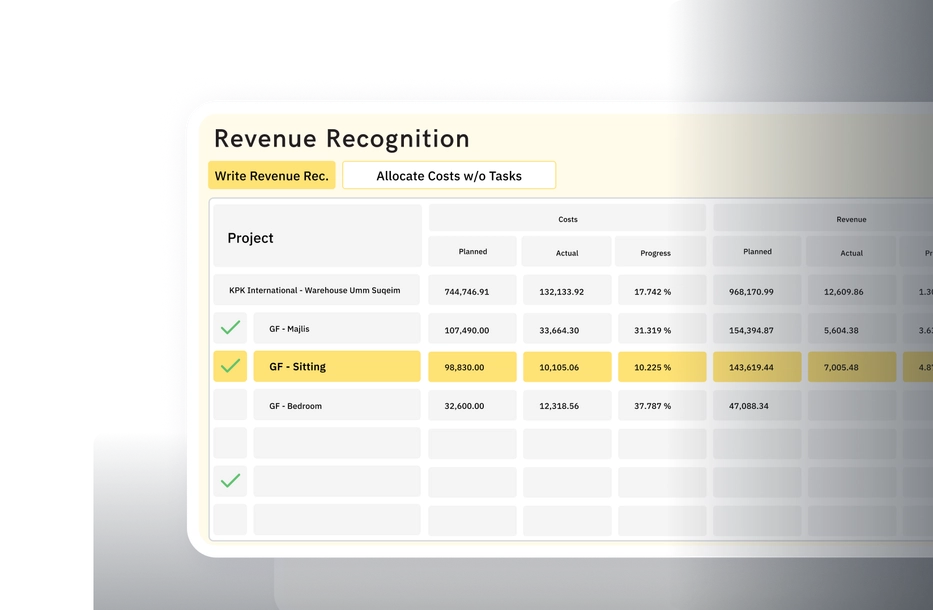Viewport: 933px width, 610px height.
Task: Click the Costs section header
Action: point(567,218)
